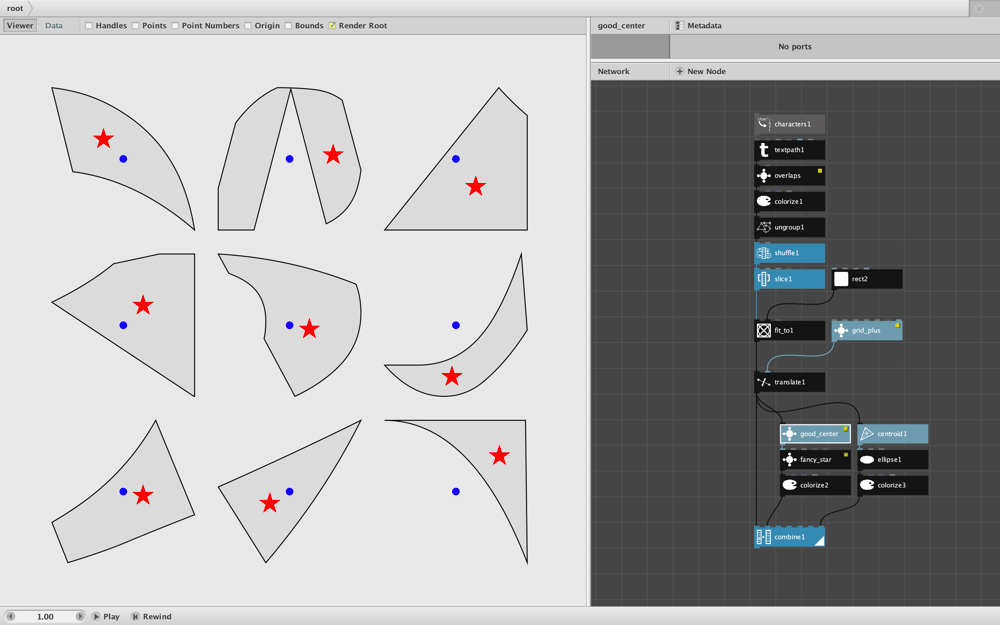Click the New Node button

pyautogui.click(x=701, y=71)
